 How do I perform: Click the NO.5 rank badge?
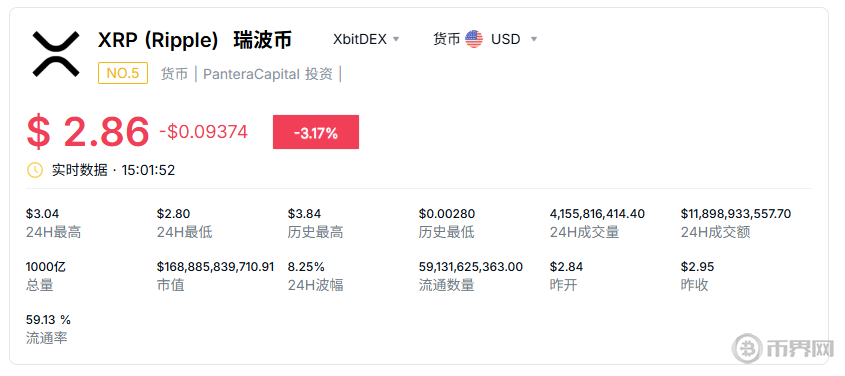coord(123,73)
